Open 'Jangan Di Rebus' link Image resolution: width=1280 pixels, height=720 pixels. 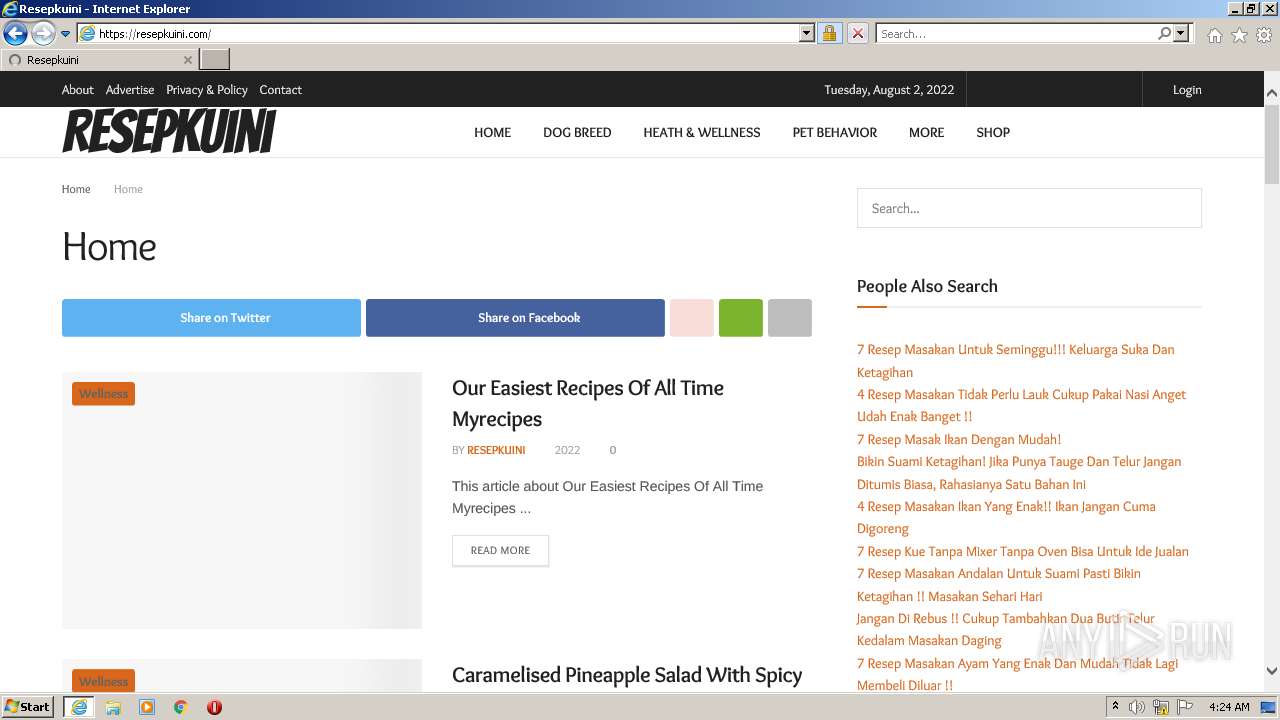click(1006, 629)
